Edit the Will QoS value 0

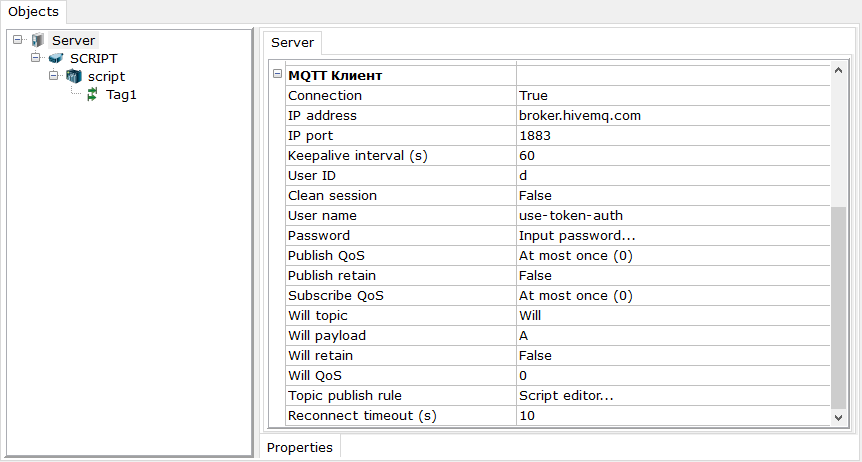673,376
